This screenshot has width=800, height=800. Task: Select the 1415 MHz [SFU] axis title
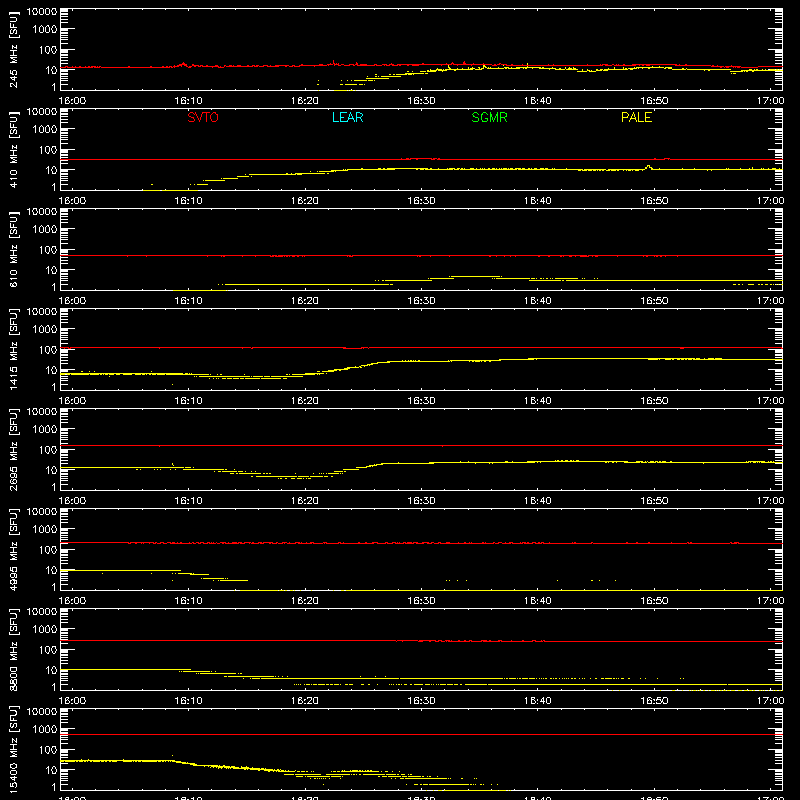pos(14,349)
